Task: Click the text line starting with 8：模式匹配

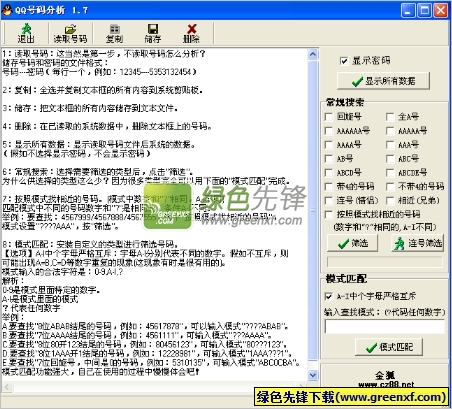Action: click(x=90, y=244)
